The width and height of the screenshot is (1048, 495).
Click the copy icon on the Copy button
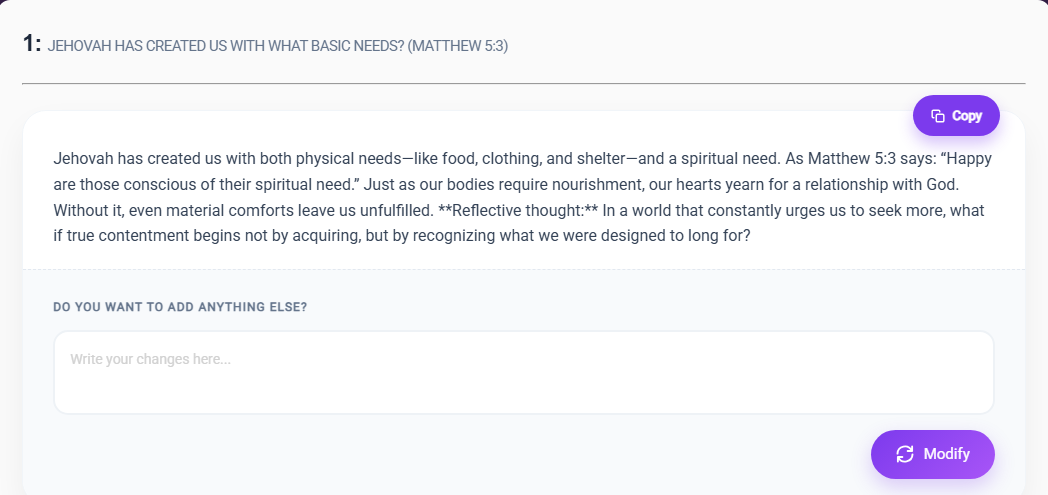tap(938, 116)
